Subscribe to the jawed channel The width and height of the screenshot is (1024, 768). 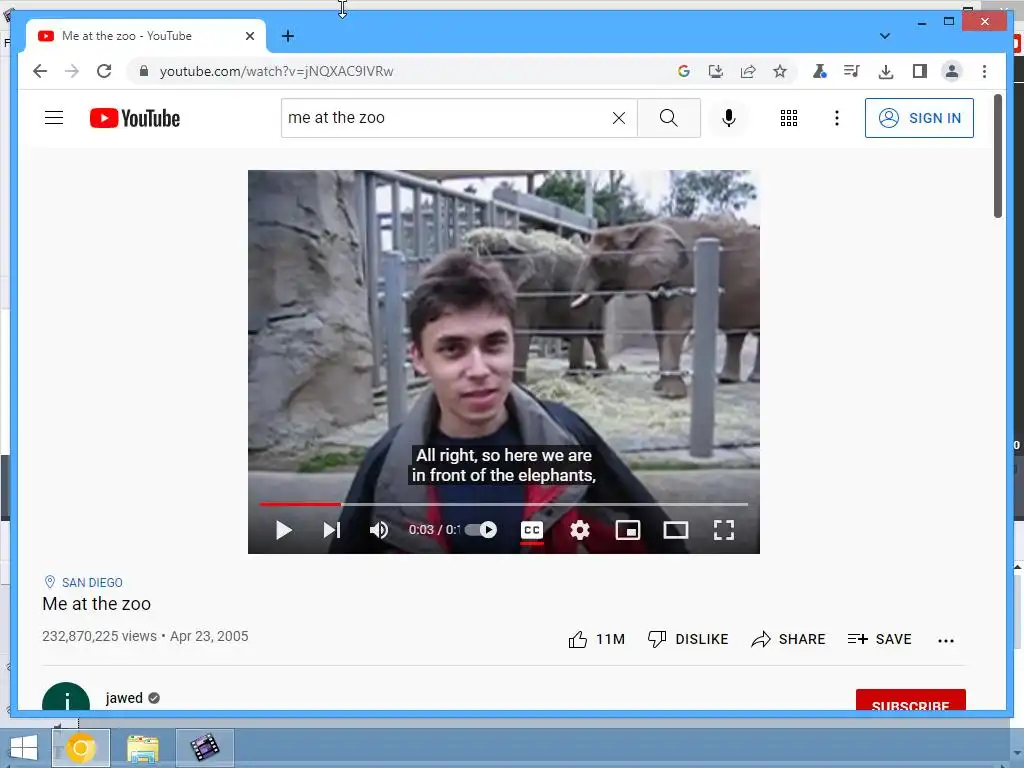point(910,700)
